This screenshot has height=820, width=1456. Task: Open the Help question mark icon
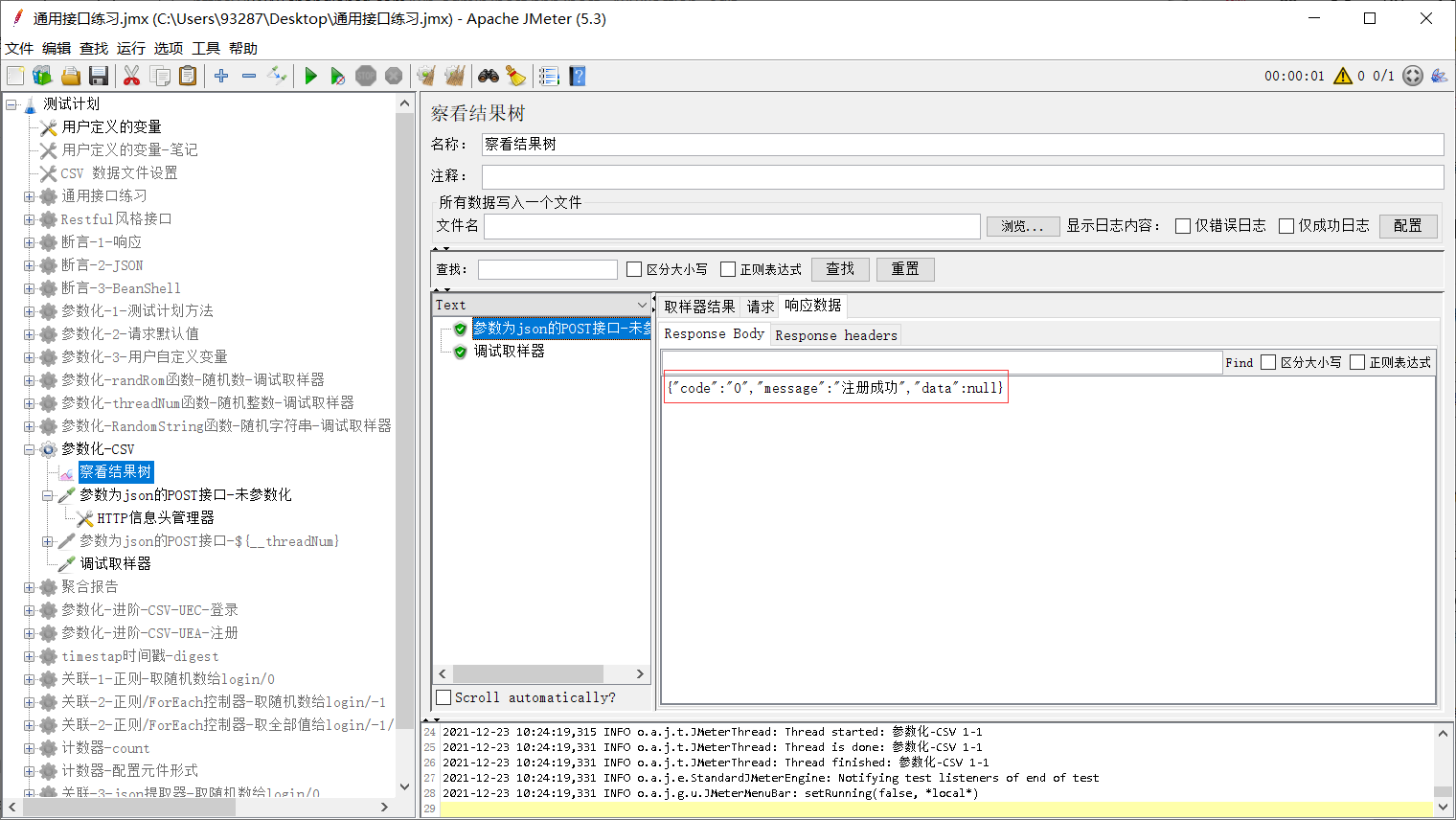[x=577, y=76]
